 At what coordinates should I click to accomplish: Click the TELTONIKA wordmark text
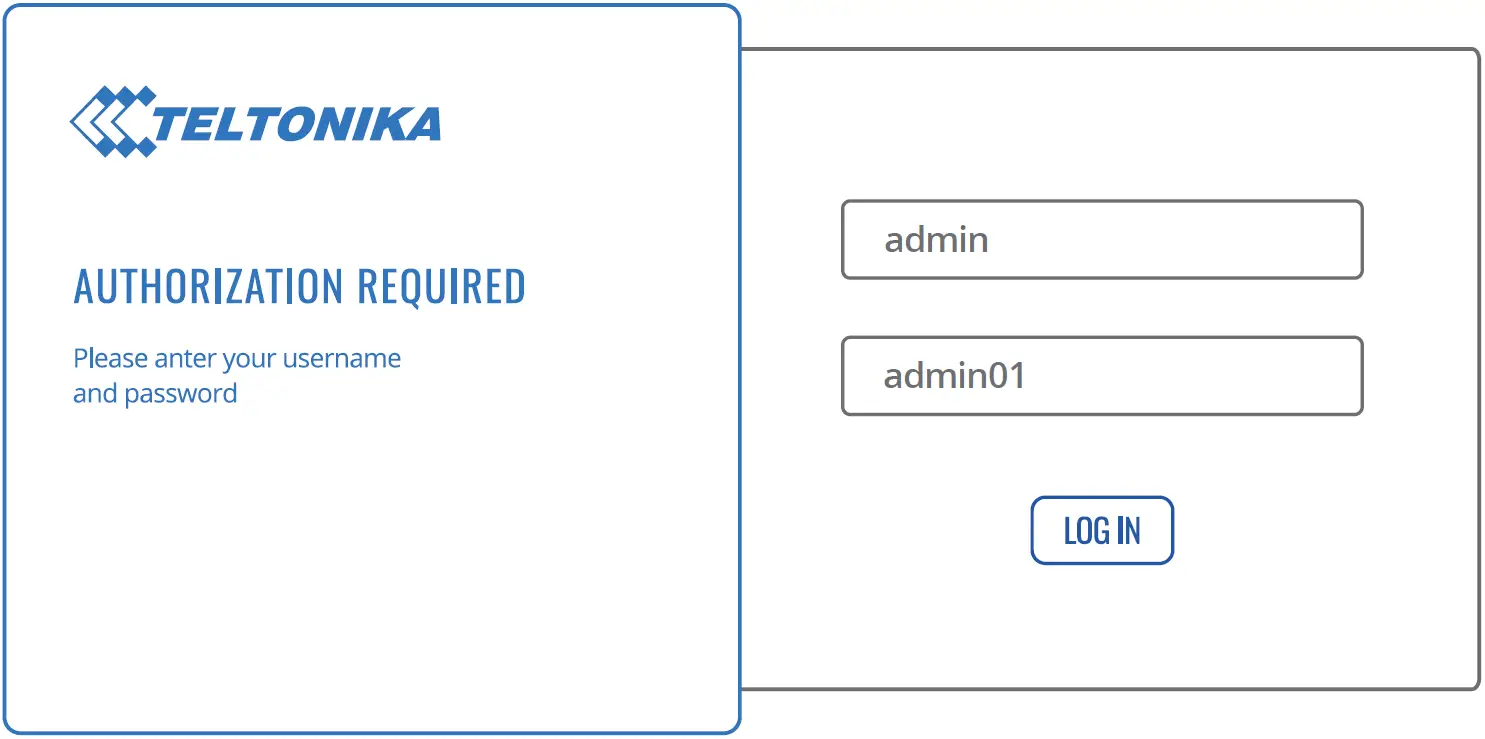[297, 125]
